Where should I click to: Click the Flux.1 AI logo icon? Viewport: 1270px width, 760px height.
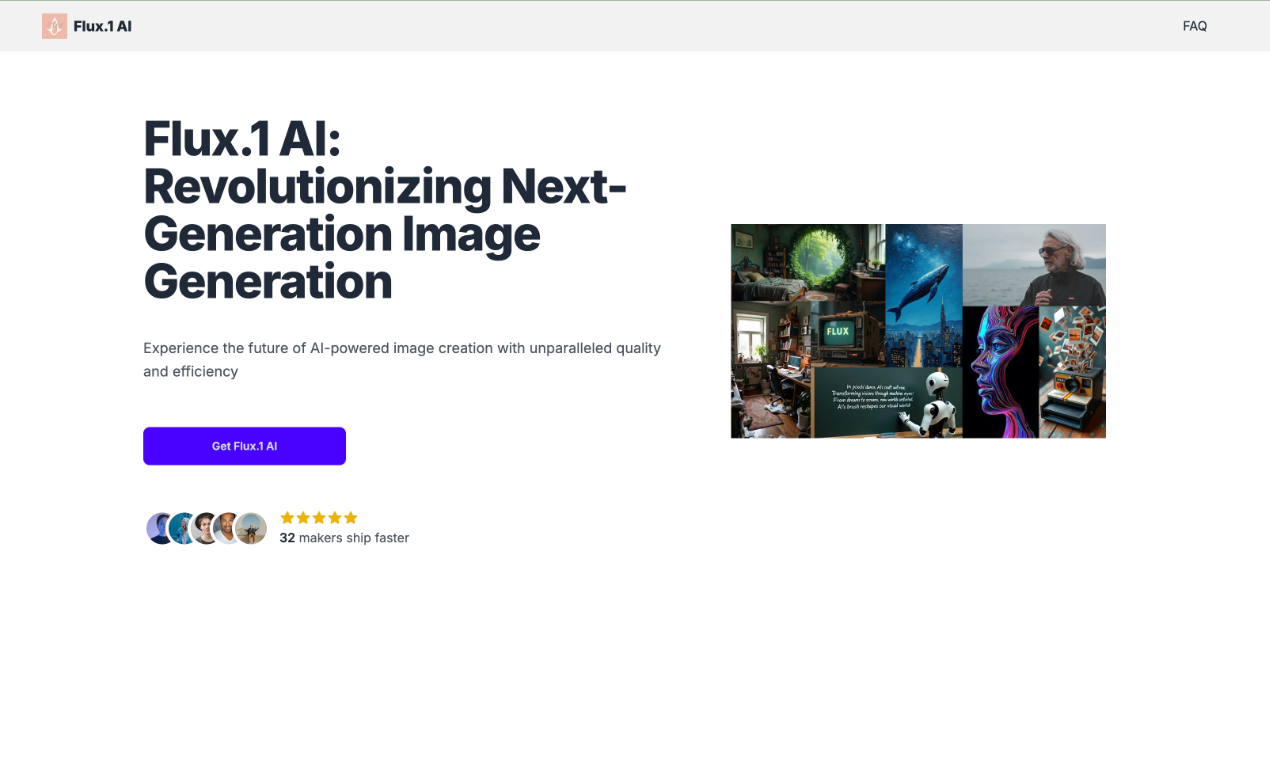54,26
